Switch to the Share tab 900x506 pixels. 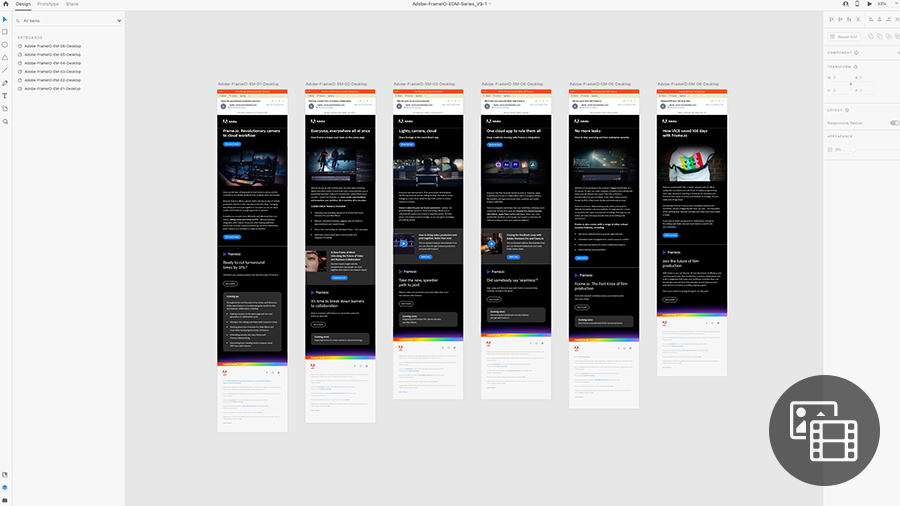pos(72,4)
